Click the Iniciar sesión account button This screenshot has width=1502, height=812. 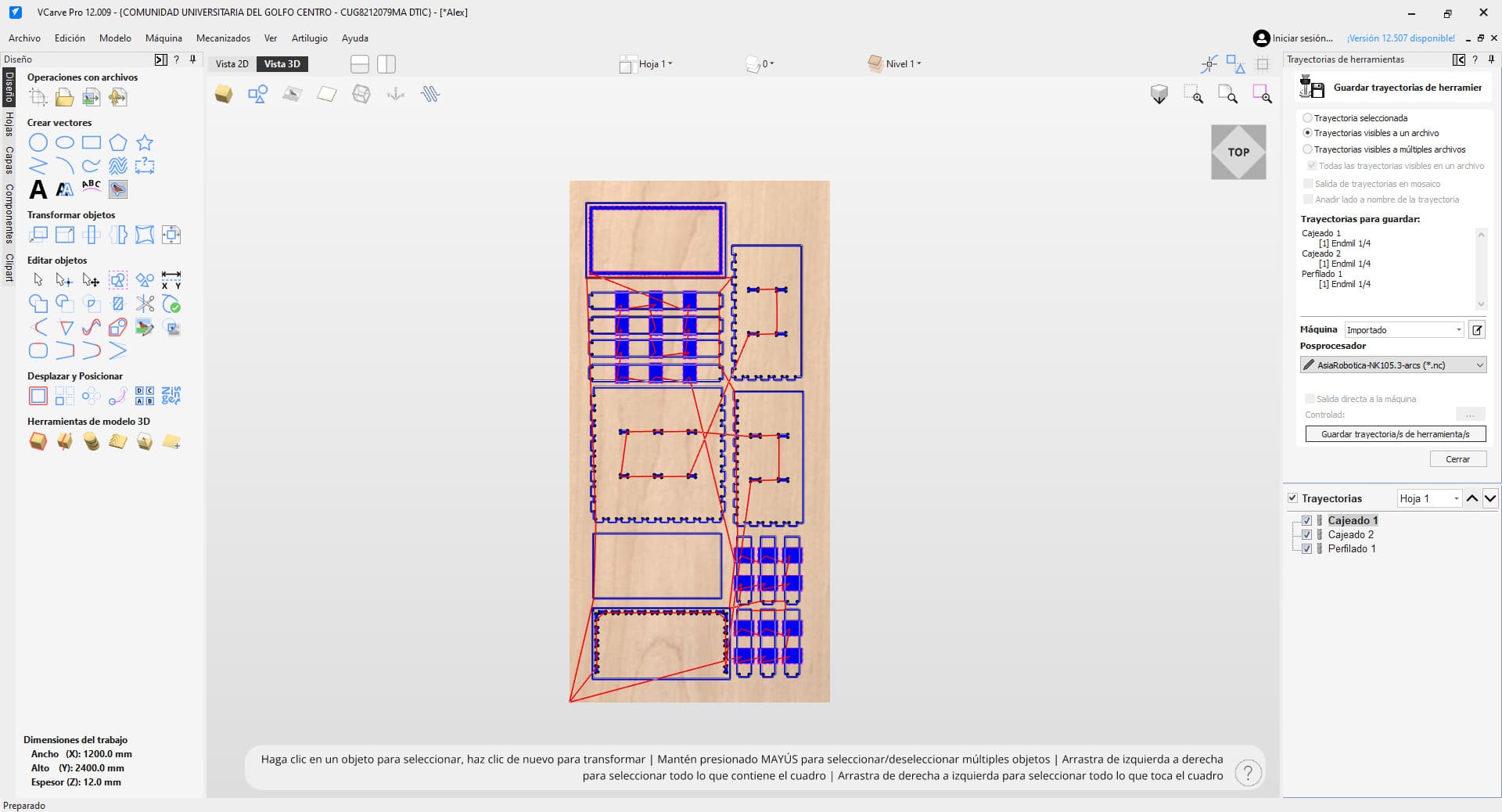(x=1293, y=38)
